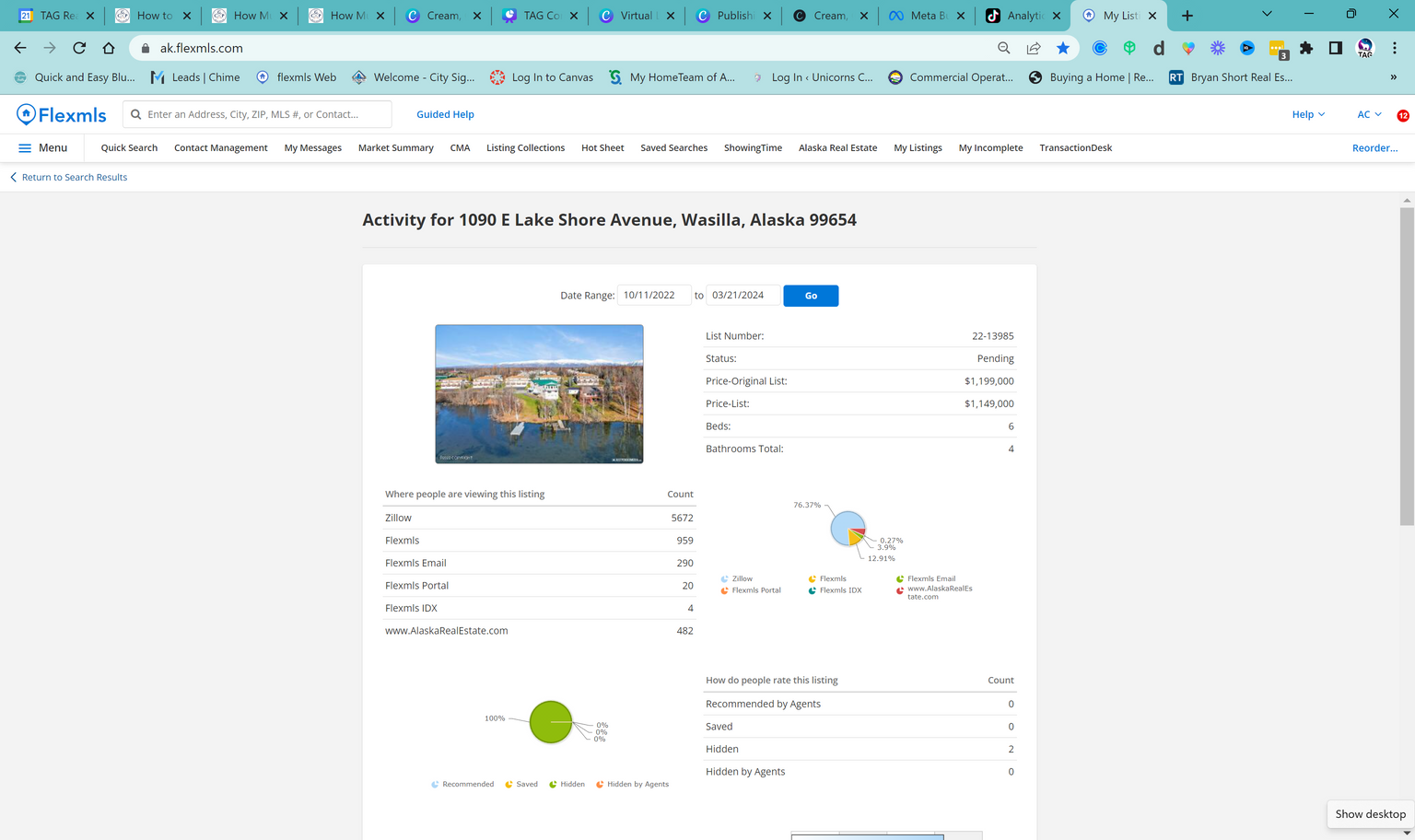
Task: Open the Chrome extensions puzzle icon
Action: [x=1306, y=48]
